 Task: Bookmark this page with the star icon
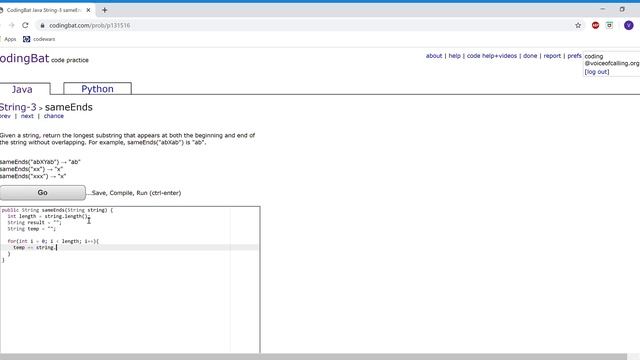pos(578,25)
